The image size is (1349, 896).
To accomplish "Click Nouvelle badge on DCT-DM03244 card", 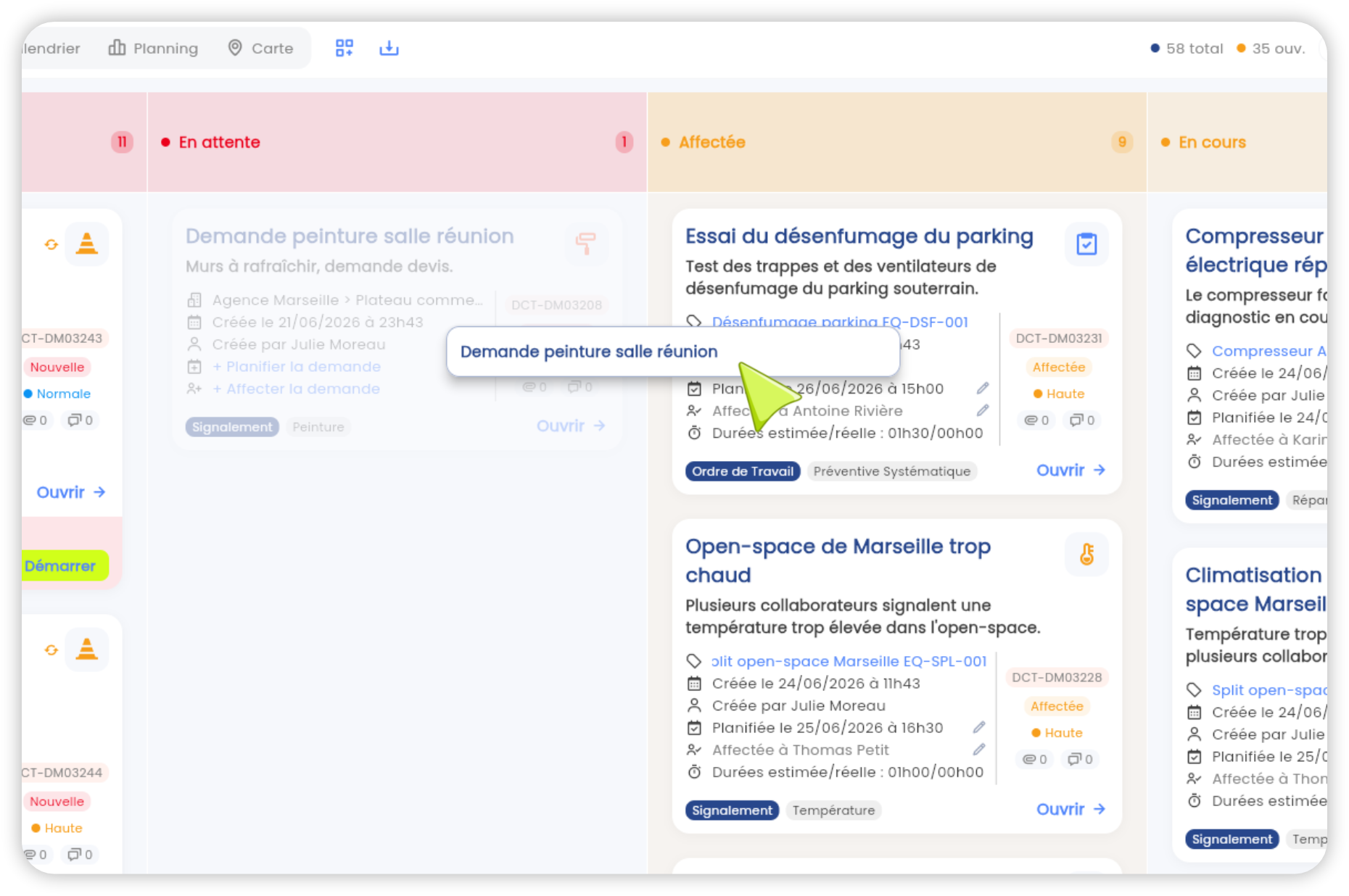I will point(57,802).
